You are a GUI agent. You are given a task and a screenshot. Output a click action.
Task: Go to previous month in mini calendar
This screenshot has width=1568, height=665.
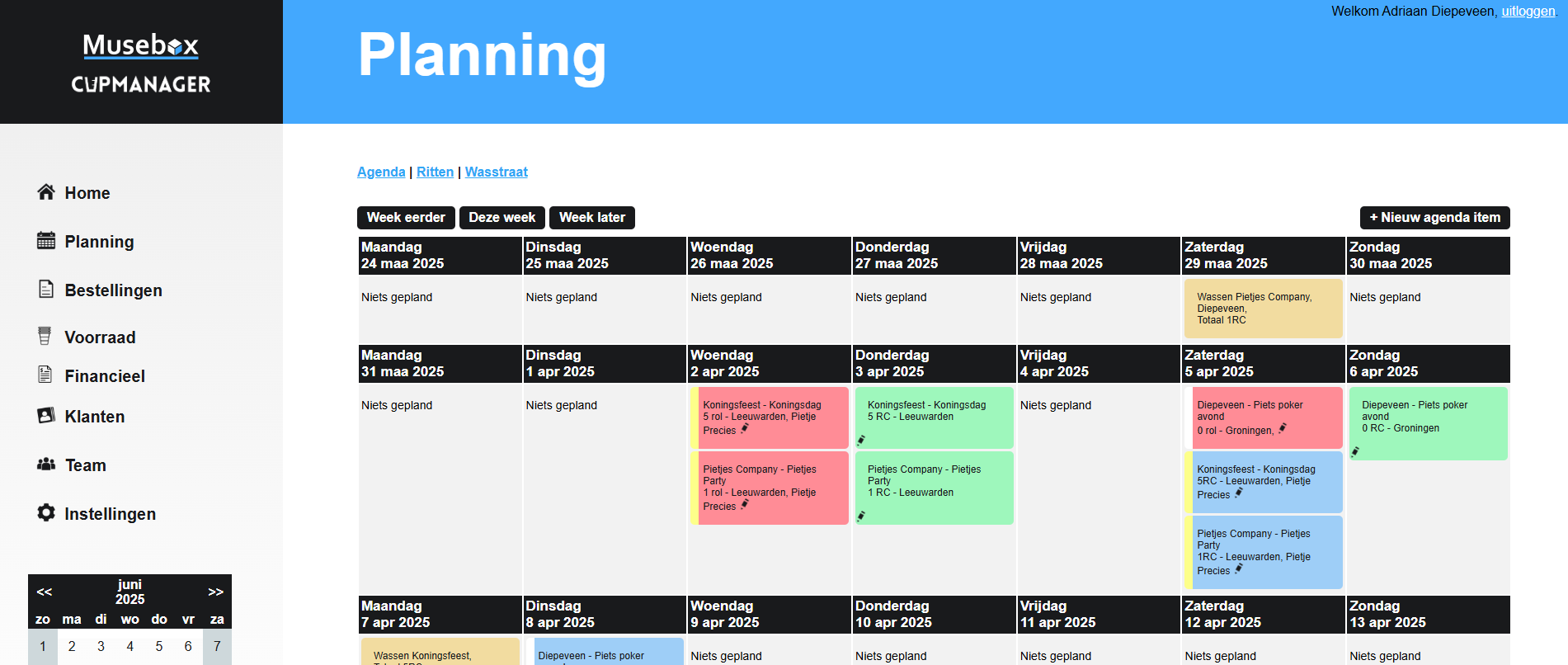[x=45, y=592]
